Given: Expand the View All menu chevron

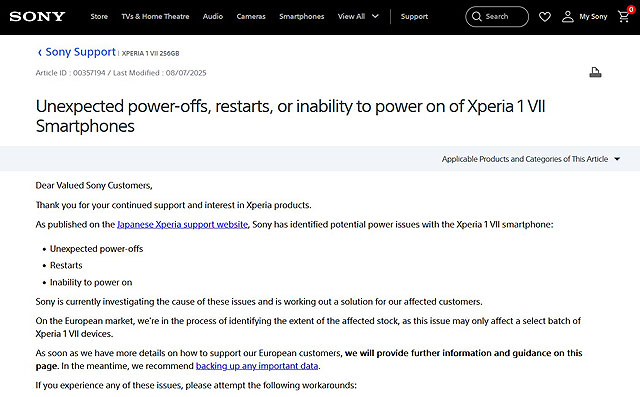Looking at the screenshot, I should click(x=375, y=16).
